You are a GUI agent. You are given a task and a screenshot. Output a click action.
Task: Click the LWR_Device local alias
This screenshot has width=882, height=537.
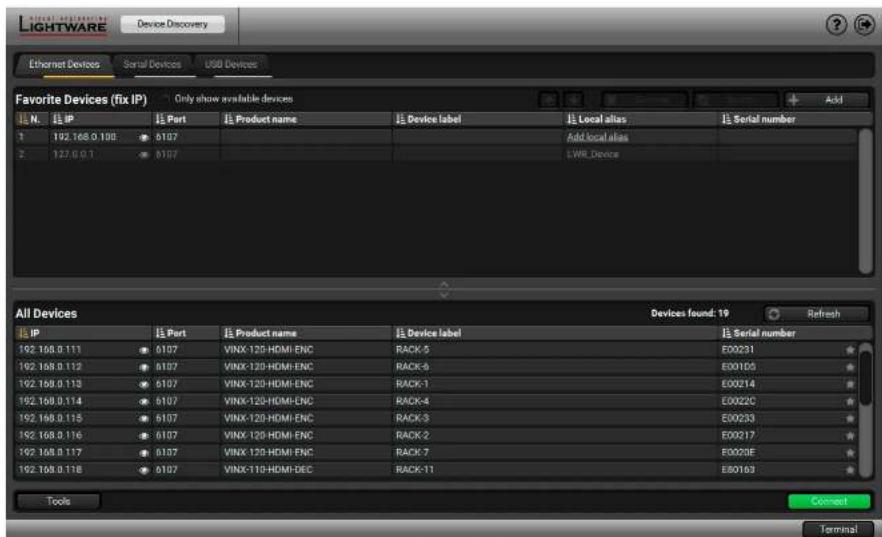[x=592, y=154]
